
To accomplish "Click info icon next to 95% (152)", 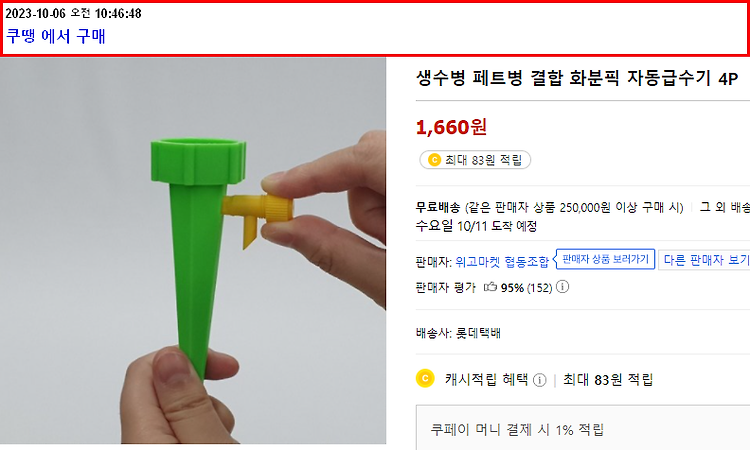I will [562, 287].
